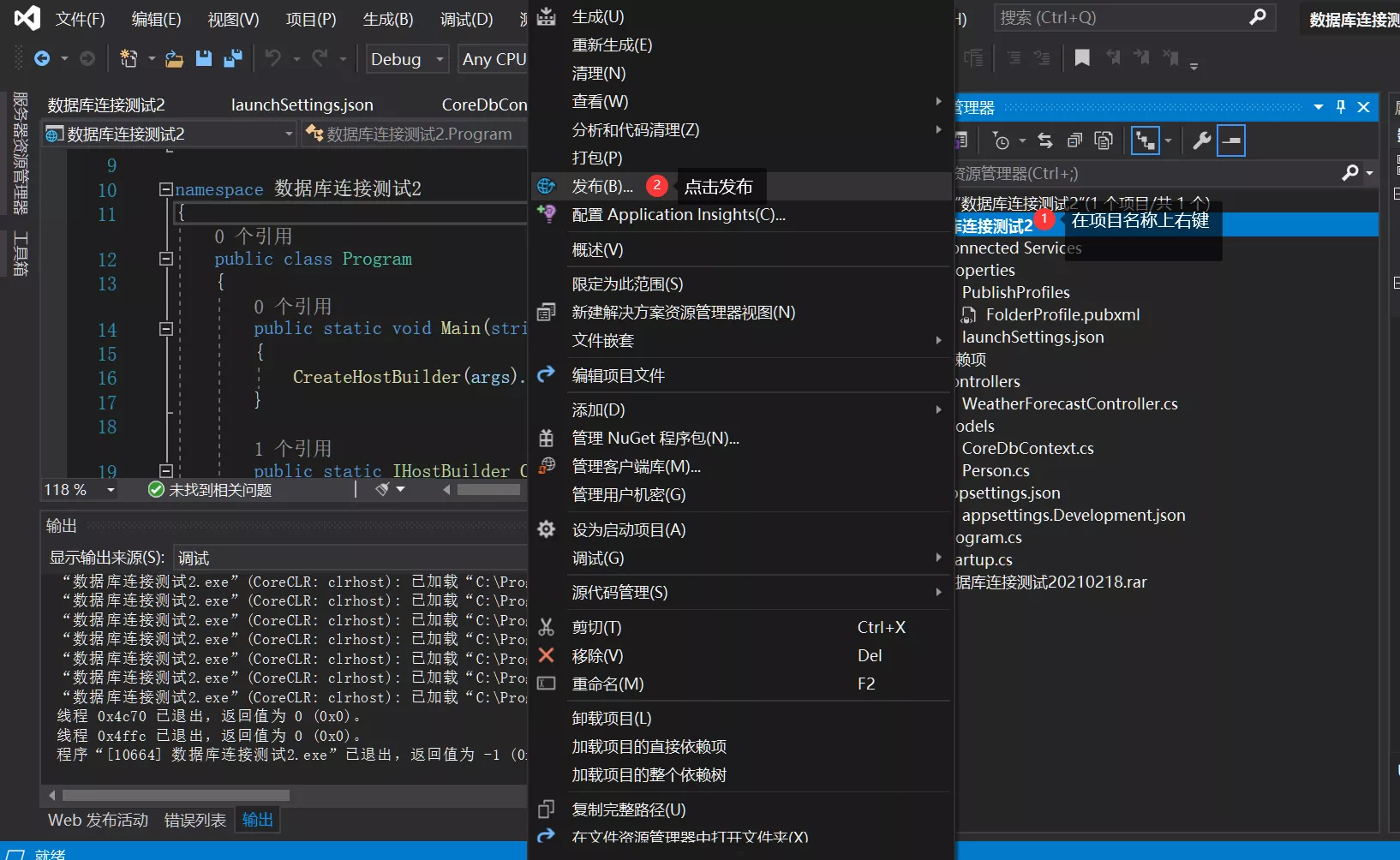Click the Show All Files icon
The image size is (1400, 860).
click(1104, 140)
